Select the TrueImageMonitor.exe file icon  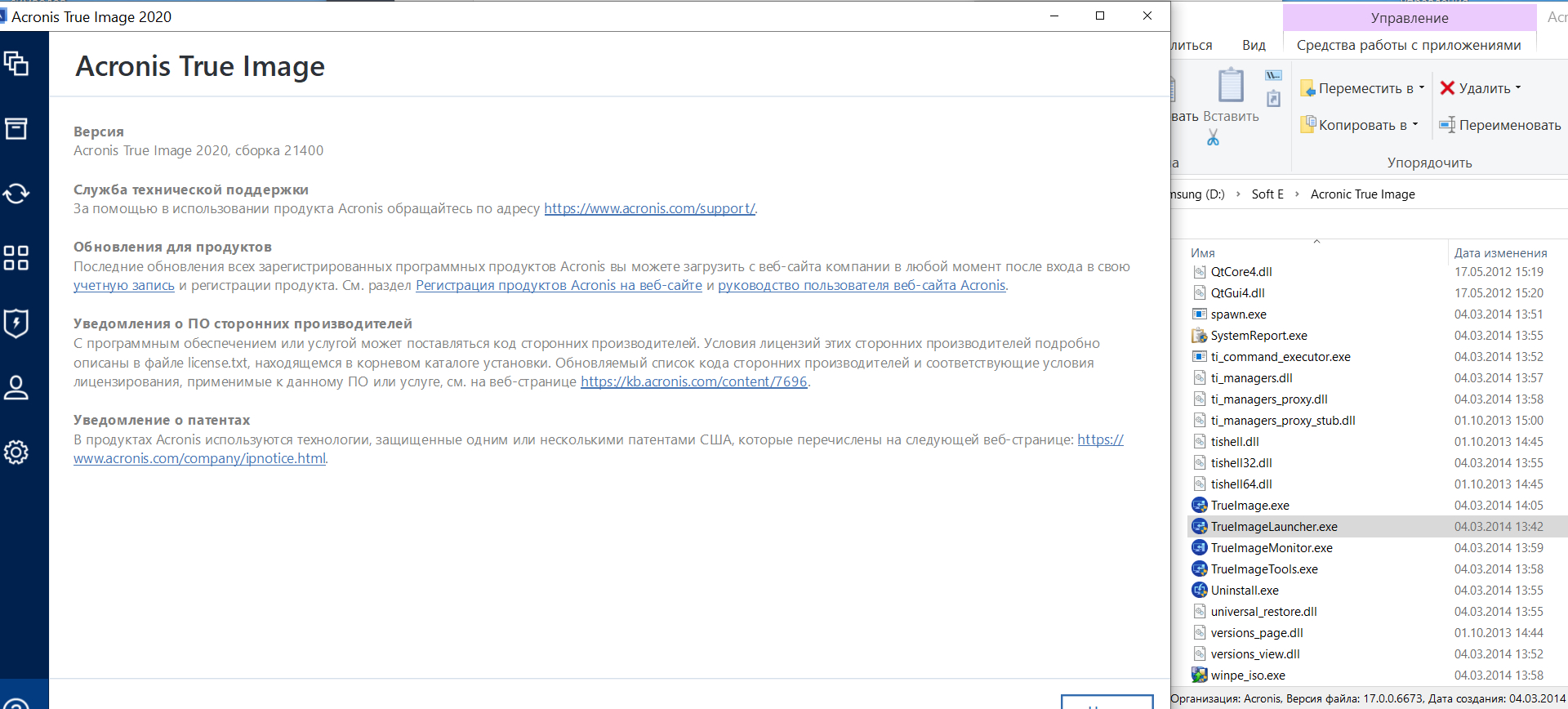point(1199,548)
